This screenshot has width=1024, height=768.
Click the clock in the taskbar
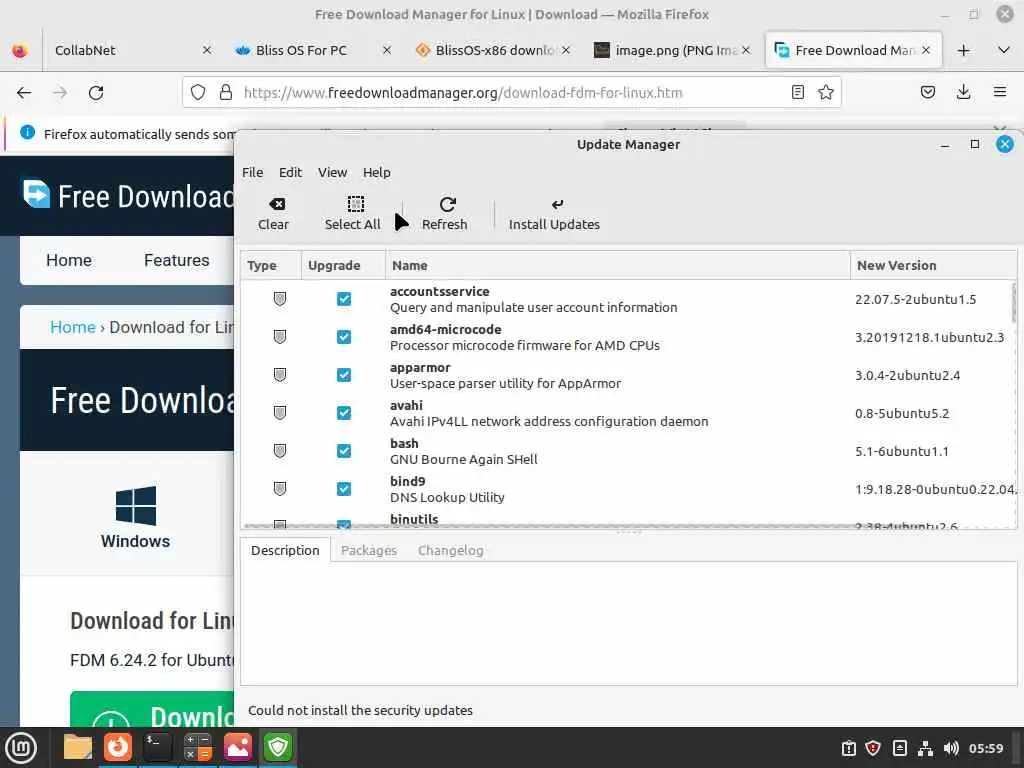(x=986, y=748)
